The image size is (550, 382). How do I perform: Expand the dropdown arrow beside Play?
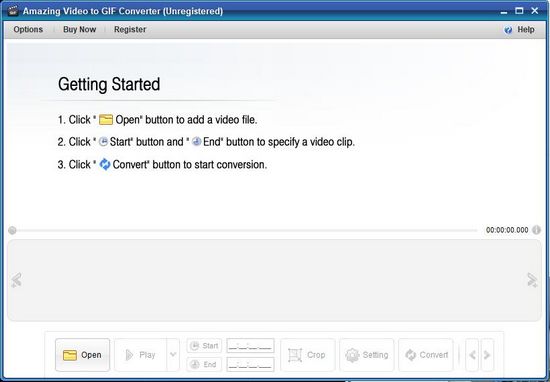(173, 355)
